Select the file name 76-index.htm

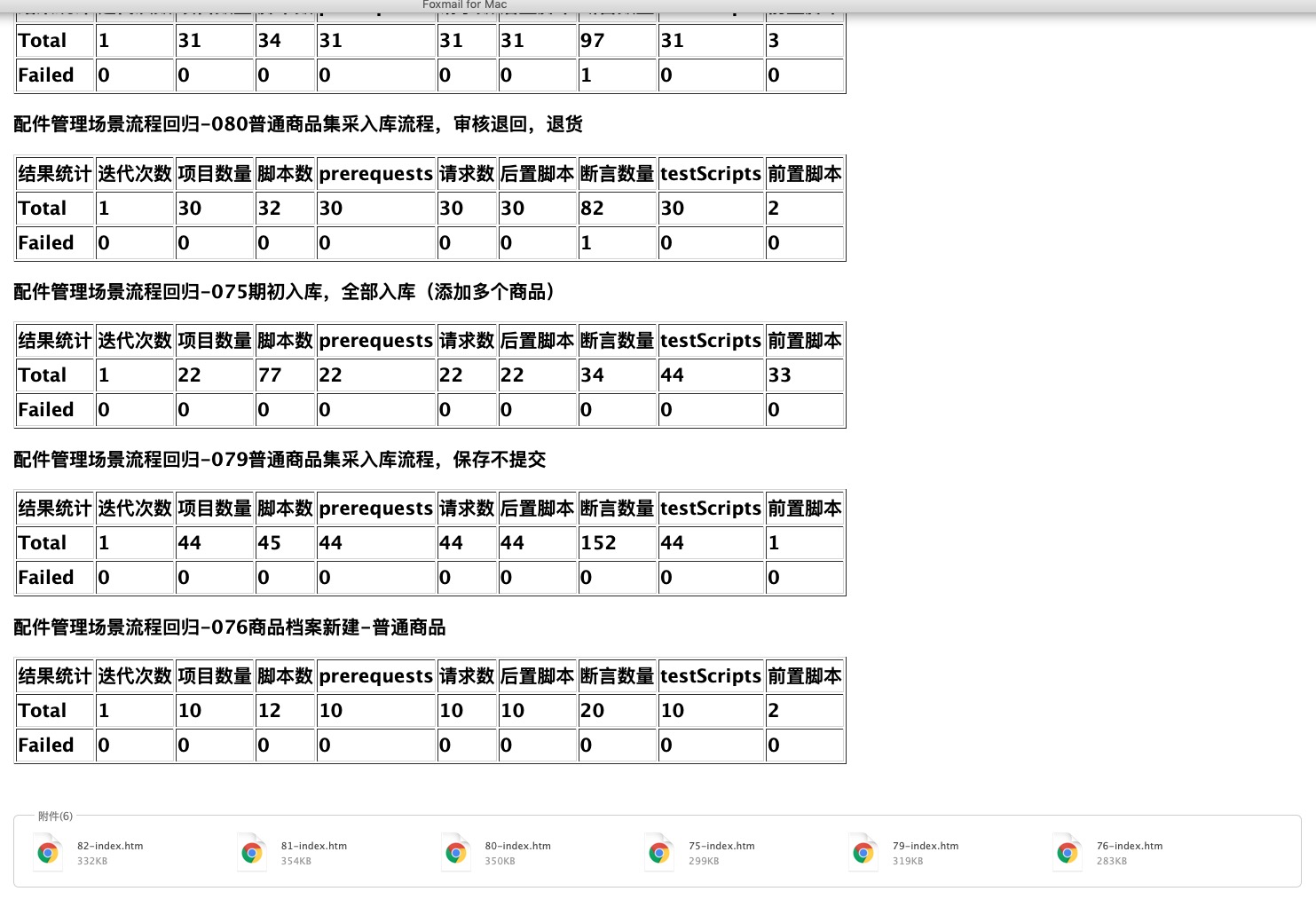1130,846
